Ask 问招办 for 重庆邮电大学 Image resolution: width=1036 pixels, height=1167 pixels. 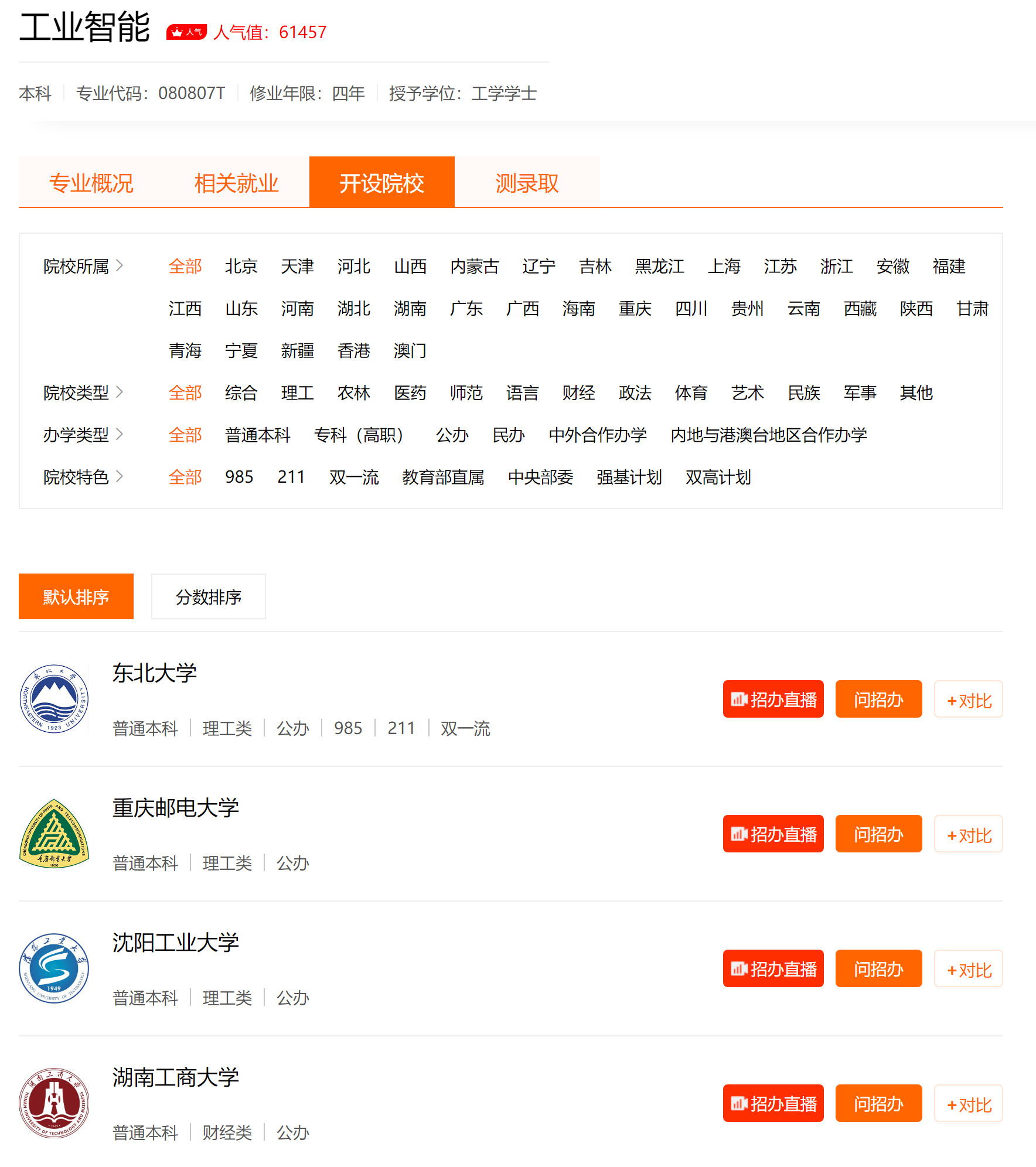pos(879,834)
